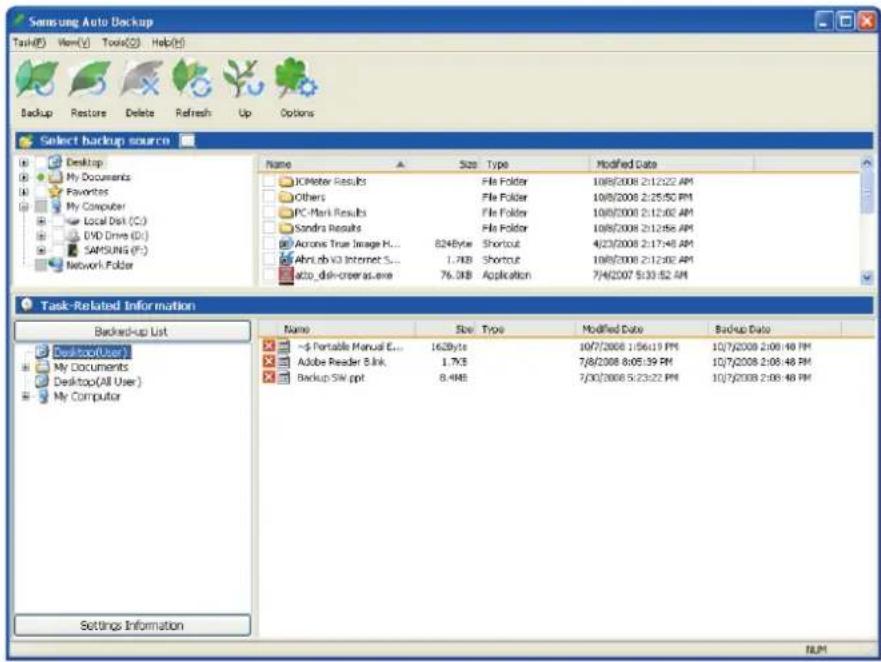The height and width of the screenshot is (662, 881).
Task: Expand the SAMSUNG (F:) node
Action: coord(41,250)
